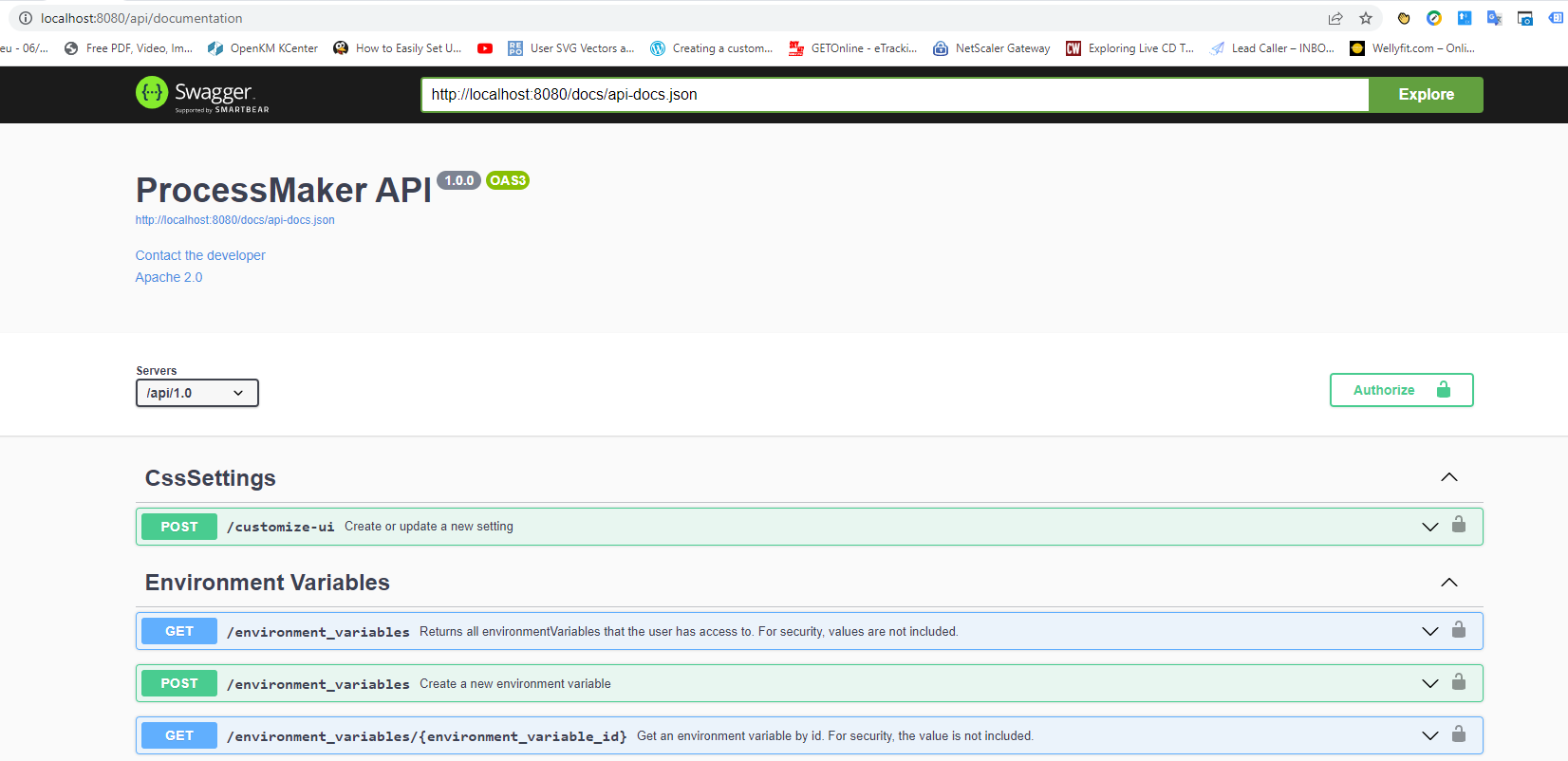Click lock icon on GET environment_variable_id row
The height and width of the screenshot is (761, 1568).
(1459, 733)
